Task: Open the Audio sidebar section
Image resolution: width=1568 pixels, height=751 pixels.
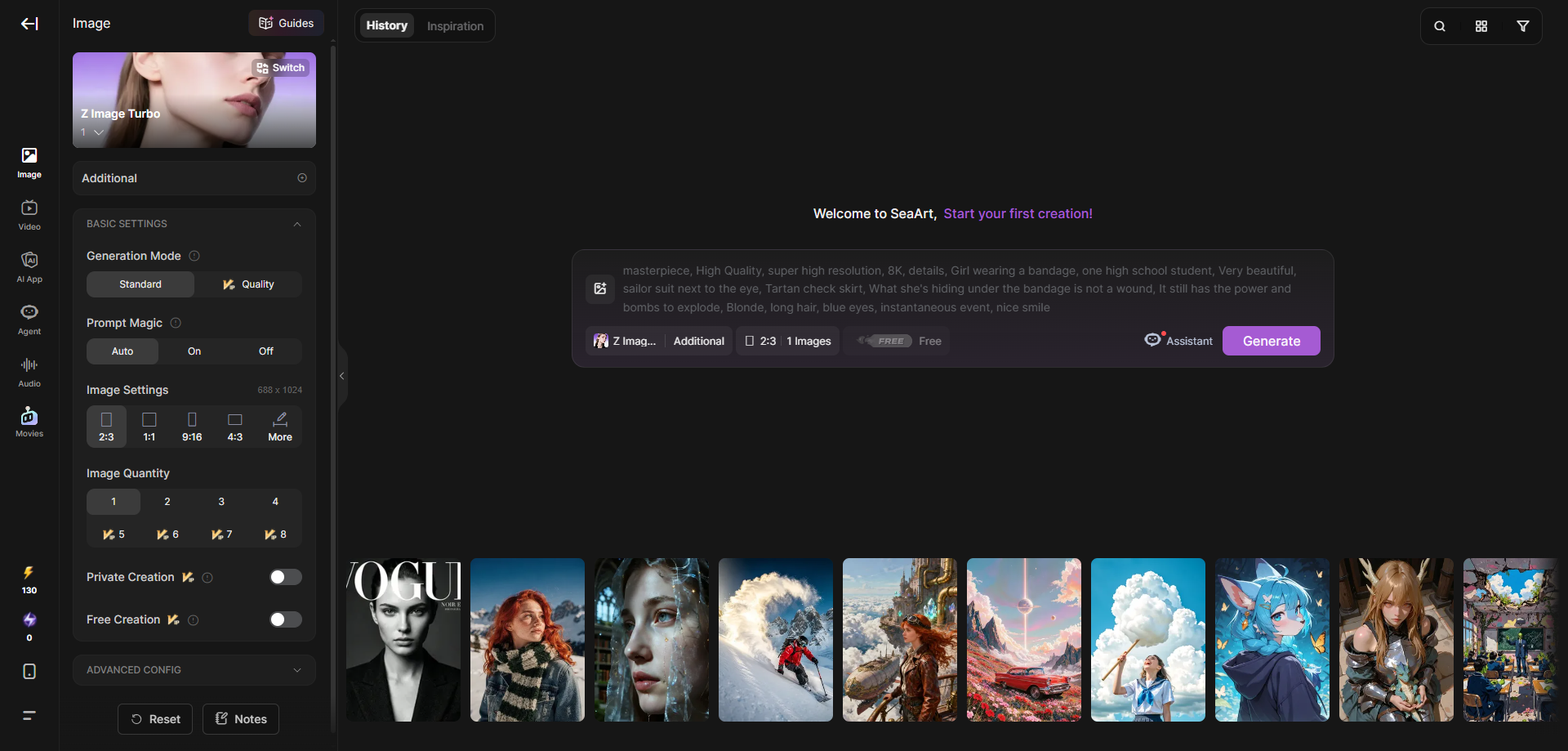Action: coord(29,372)
